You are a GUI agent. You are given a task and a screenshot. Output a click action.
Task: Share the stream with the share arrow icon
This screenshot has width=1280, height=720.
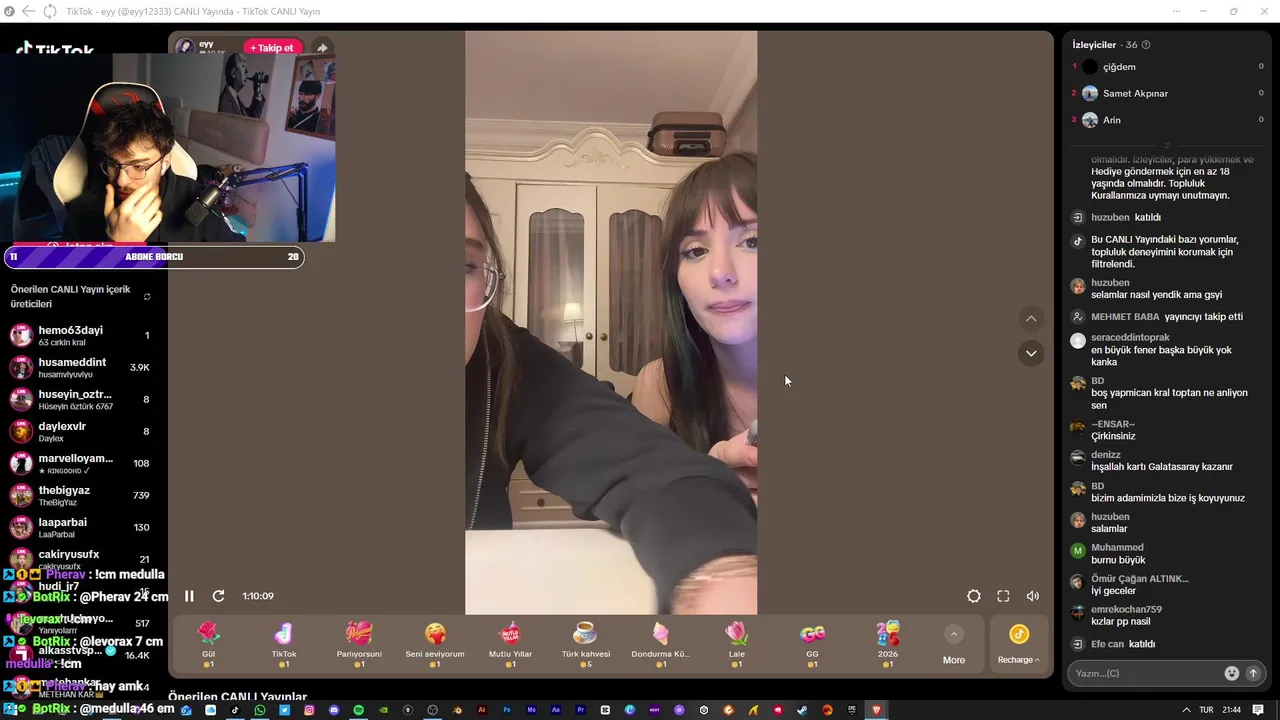tap(322, 48)
